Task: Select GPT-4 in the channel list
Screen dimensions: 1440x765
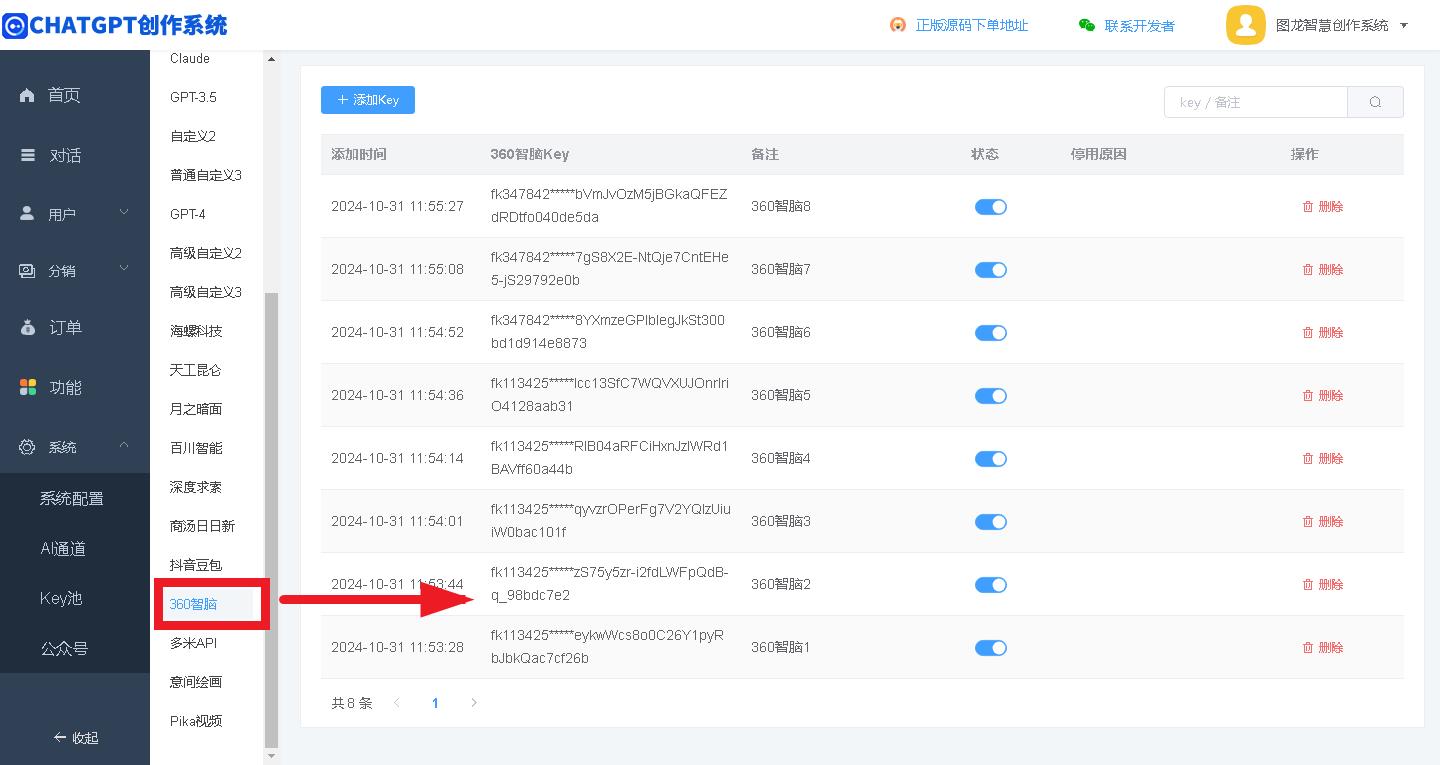Action: pyautogui.click(x=188, y=214)
